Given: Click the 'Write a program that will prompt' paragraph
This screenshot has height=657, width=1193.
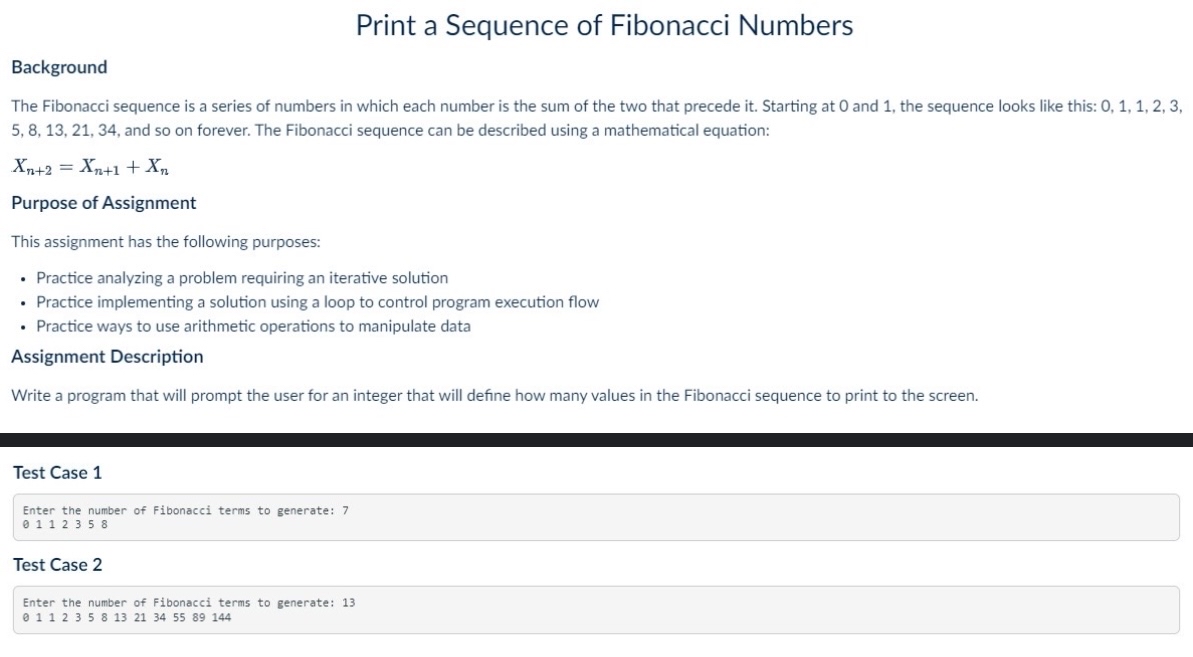Looking at the screenshot, I should point(494,396).
